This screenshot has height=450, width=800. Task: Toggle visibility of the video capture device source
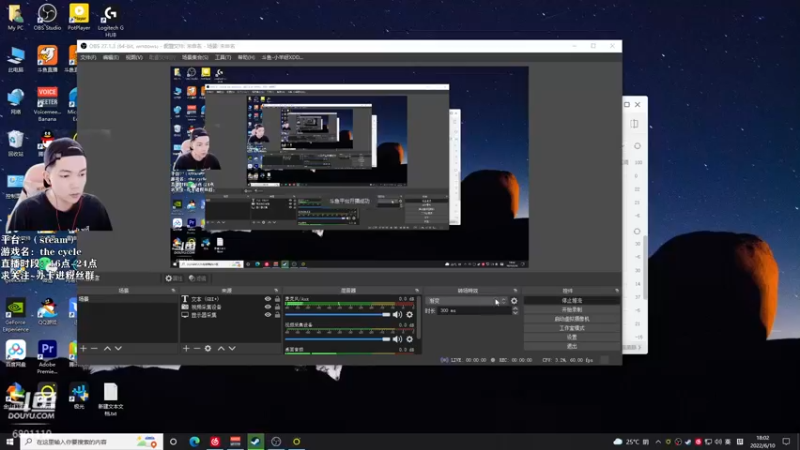point(268,307)
